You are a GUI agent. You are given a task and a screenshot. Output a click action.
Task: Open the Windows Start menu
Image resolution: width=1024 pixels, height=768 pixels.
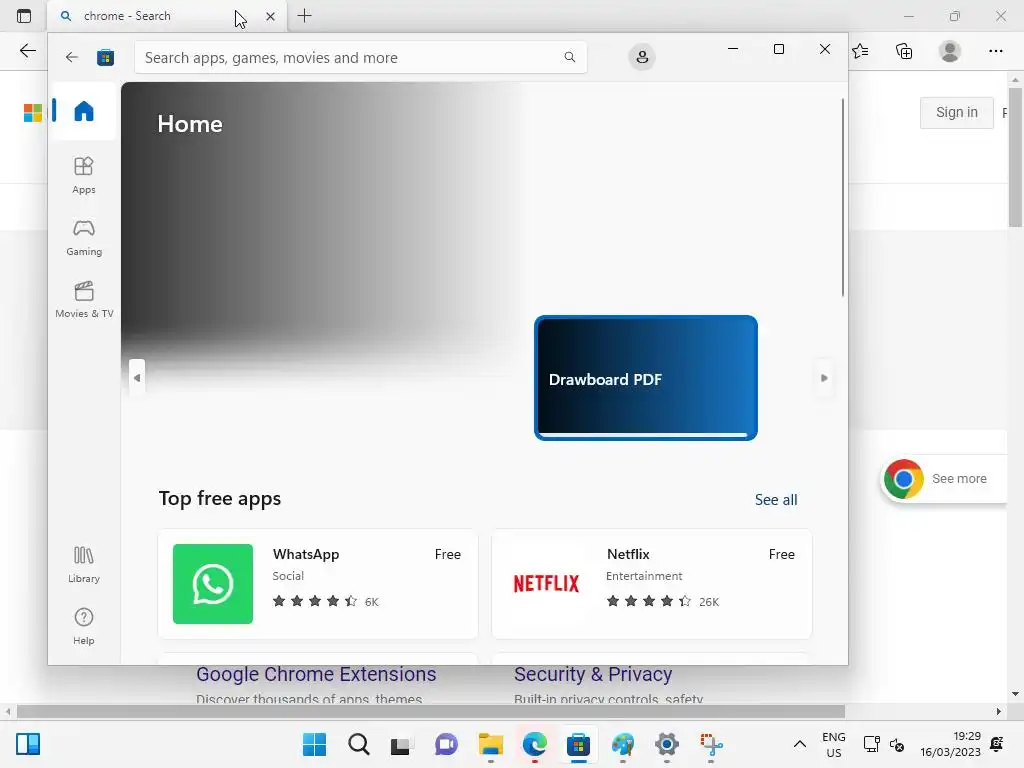coord(315,744)
